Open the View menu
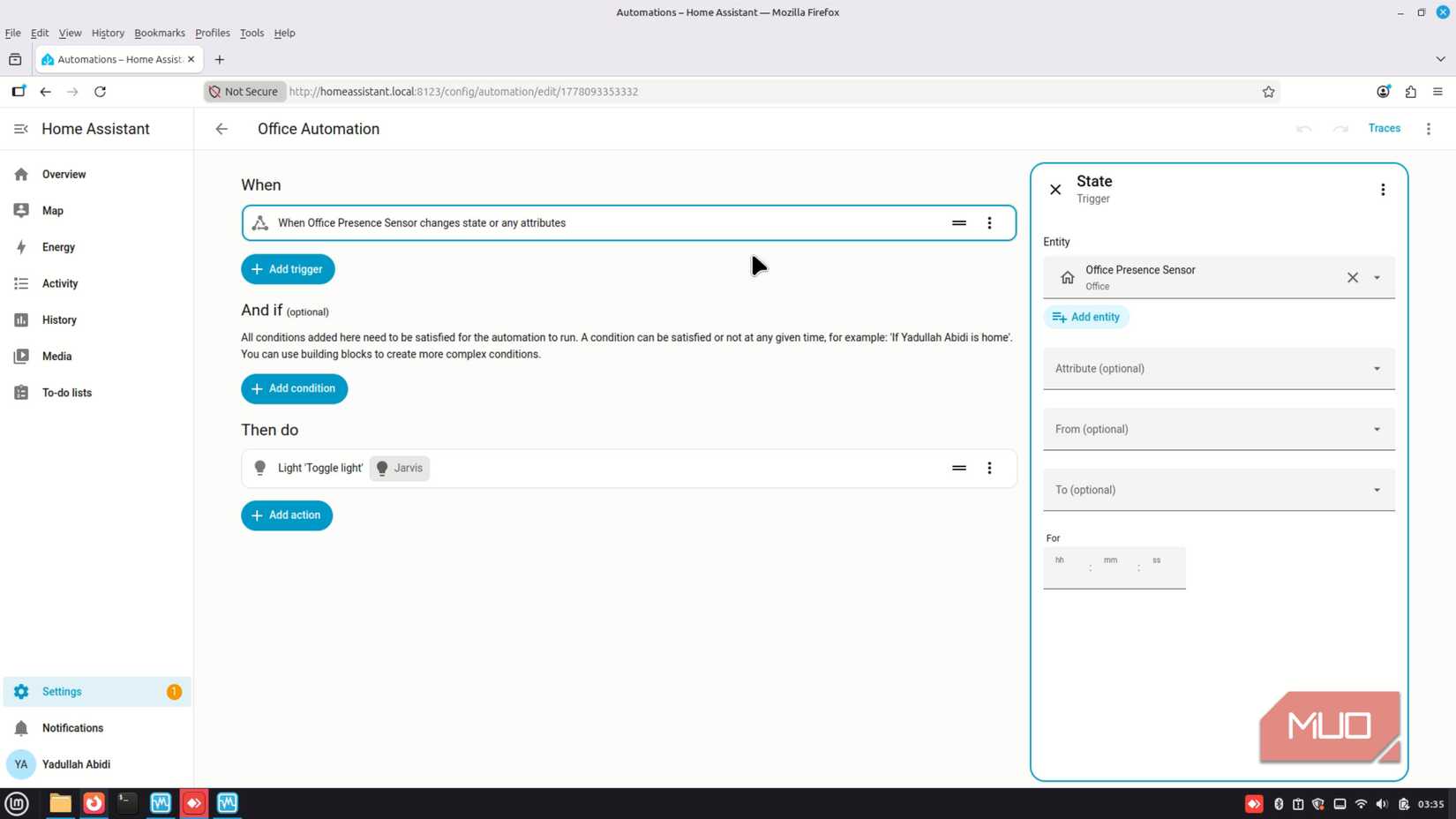 [70, 33]
